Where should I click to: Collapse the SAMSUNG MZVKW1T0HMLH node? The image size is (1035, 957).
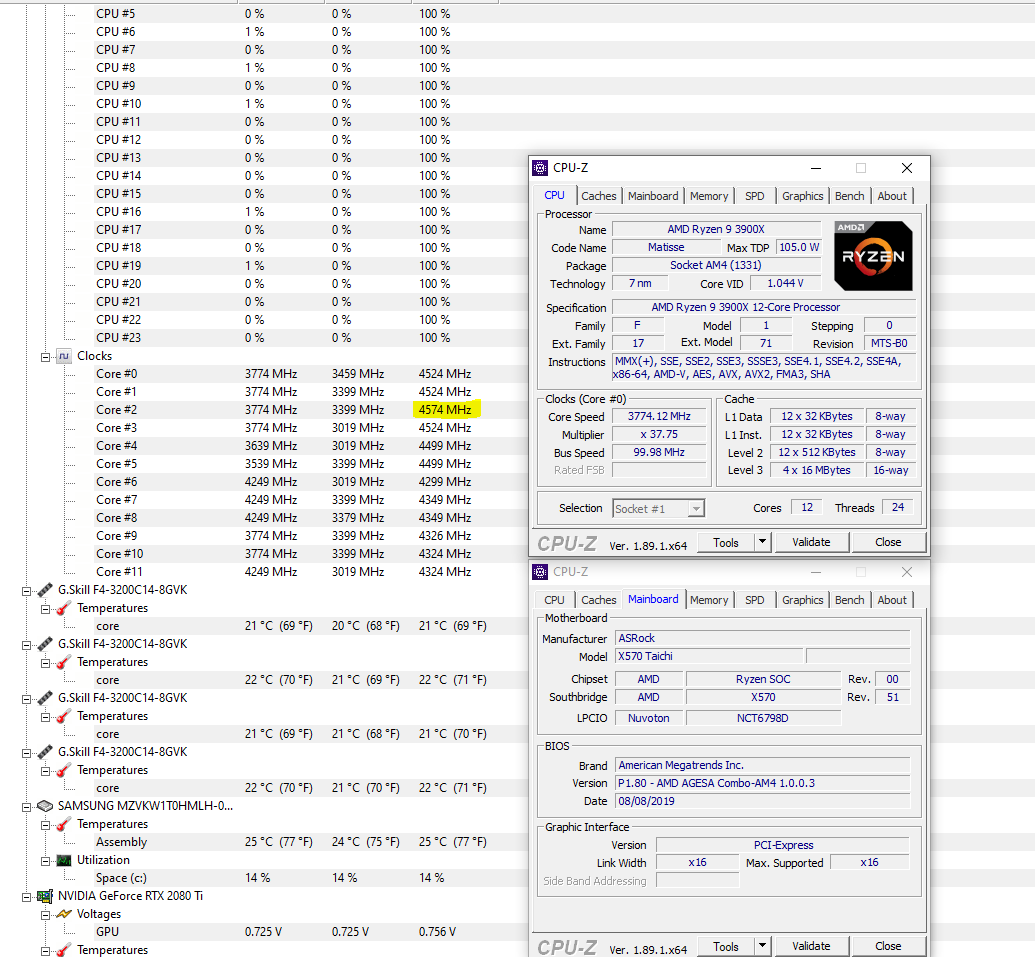pos(26,807)
